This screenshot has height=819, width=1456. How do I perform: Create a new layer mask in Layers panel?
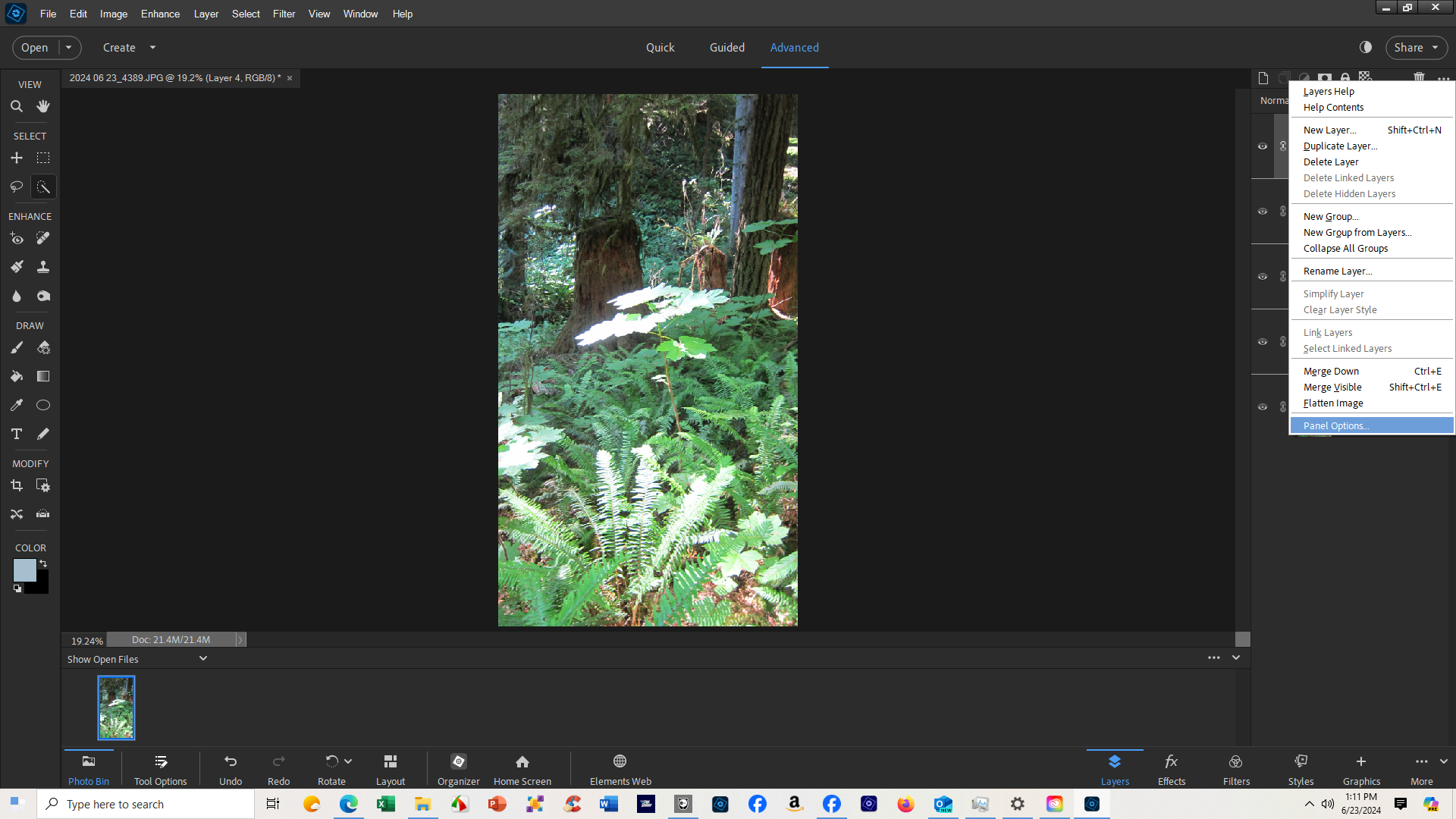click(x=1324, y=77)
